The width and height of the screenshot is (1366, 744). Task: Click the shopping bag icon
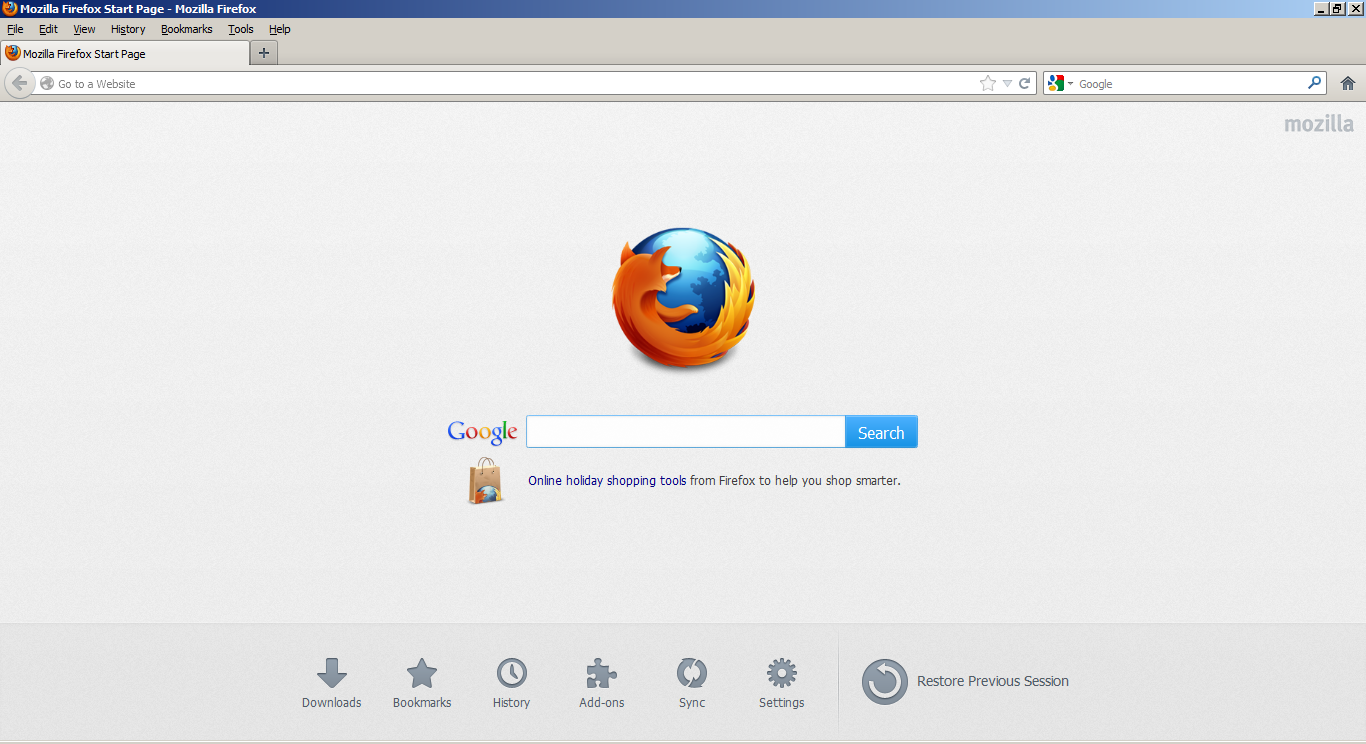tap(485, 480)
